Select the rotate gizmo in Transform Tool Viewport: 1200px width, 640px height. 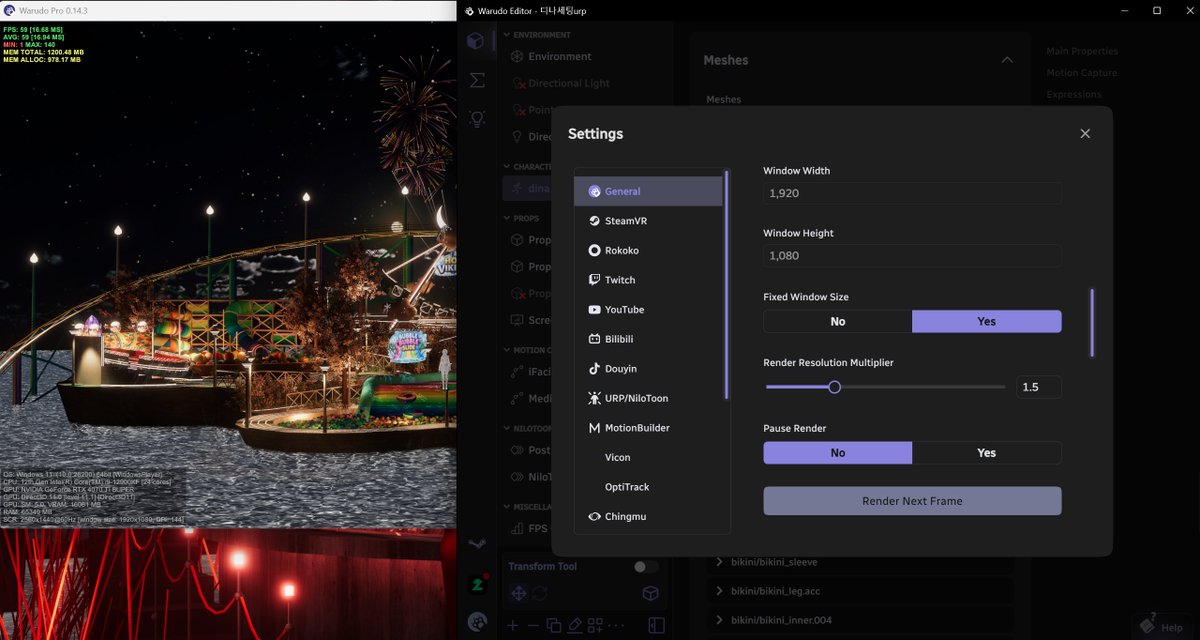(539, 593)
